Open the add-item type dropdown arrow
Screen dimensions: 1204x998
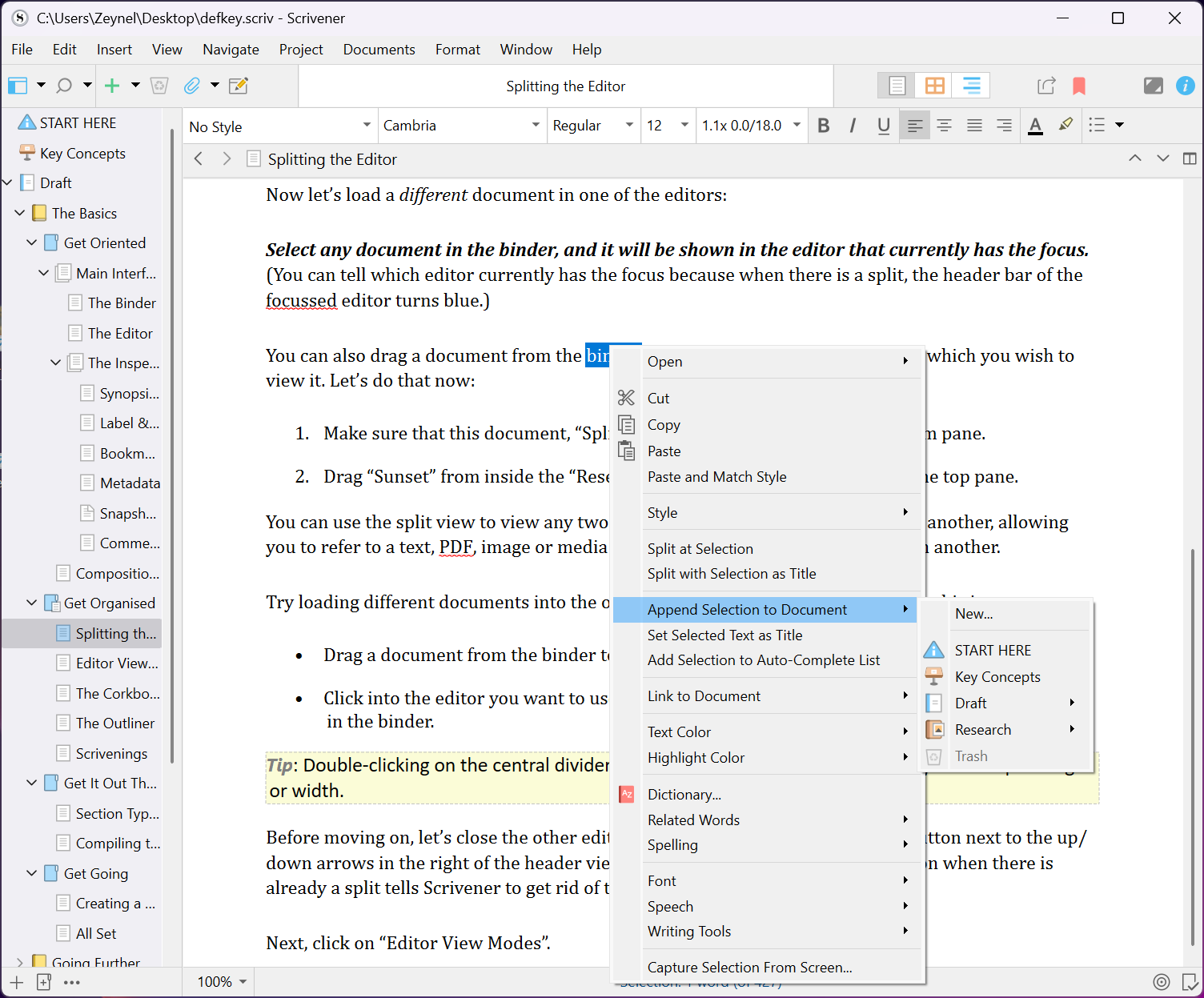pyautogui.click(x=135, y=85)
